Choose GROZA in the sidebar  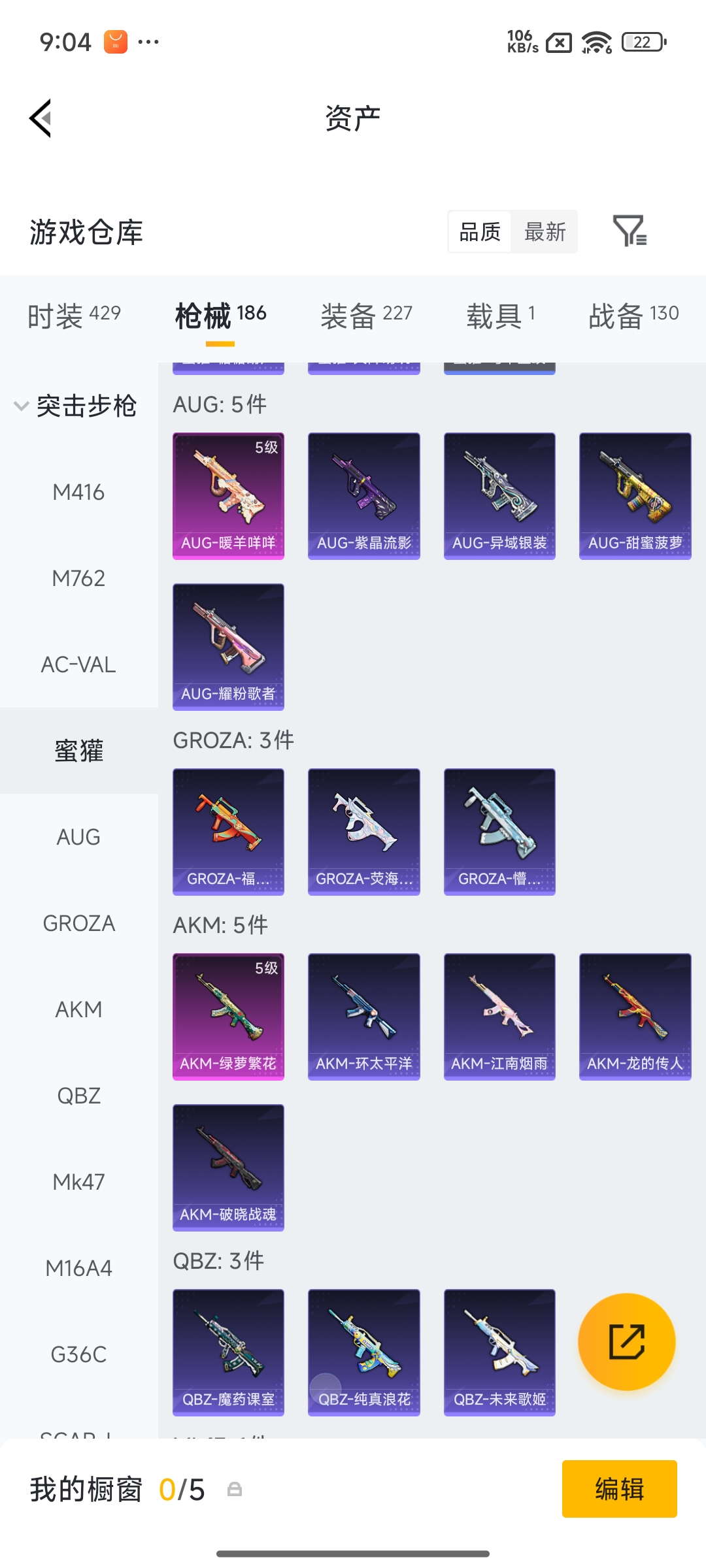point(78,923)
